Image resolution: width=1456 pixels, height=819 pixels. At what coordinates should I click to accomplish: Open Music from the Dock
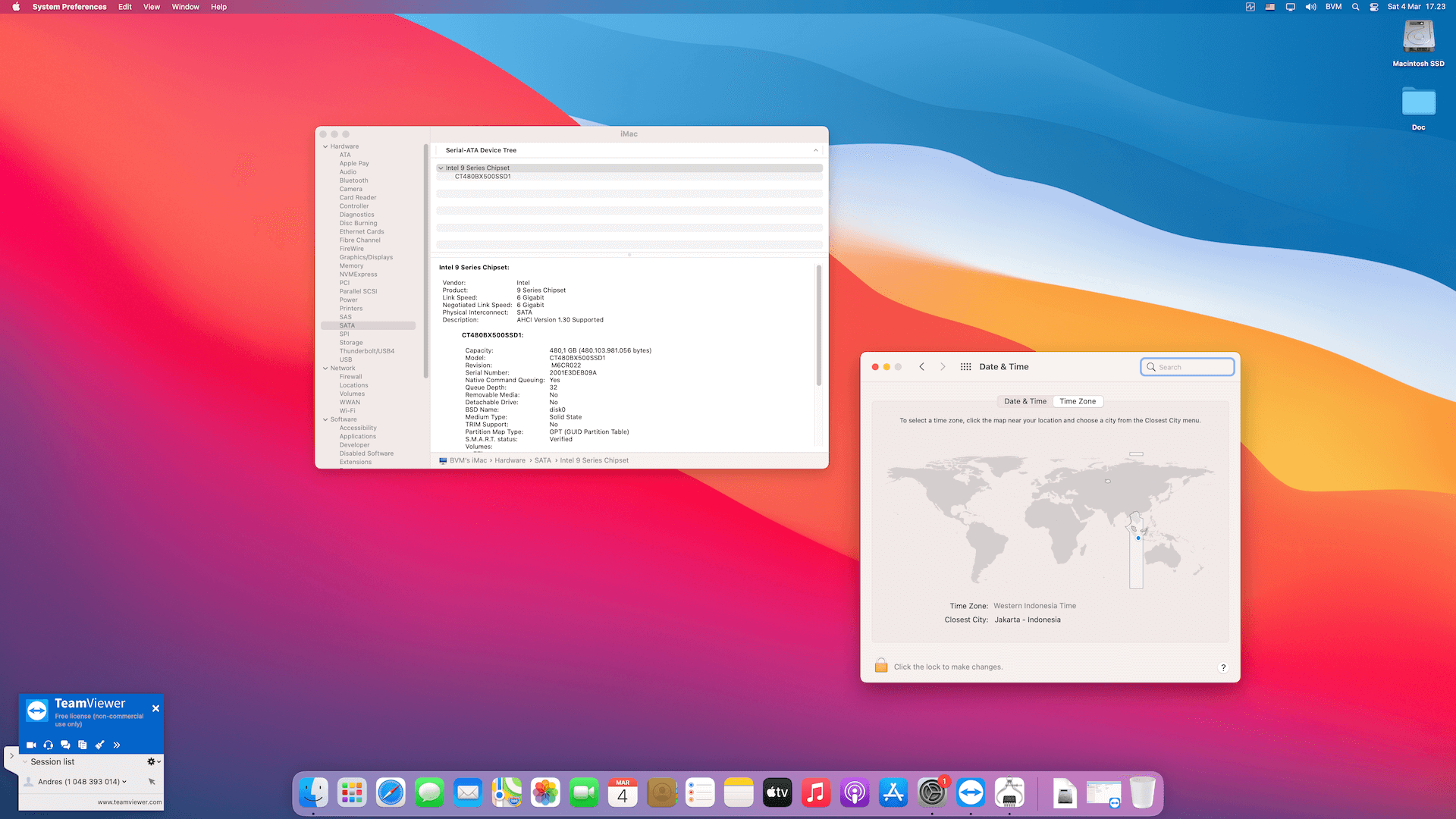(816, 793)
